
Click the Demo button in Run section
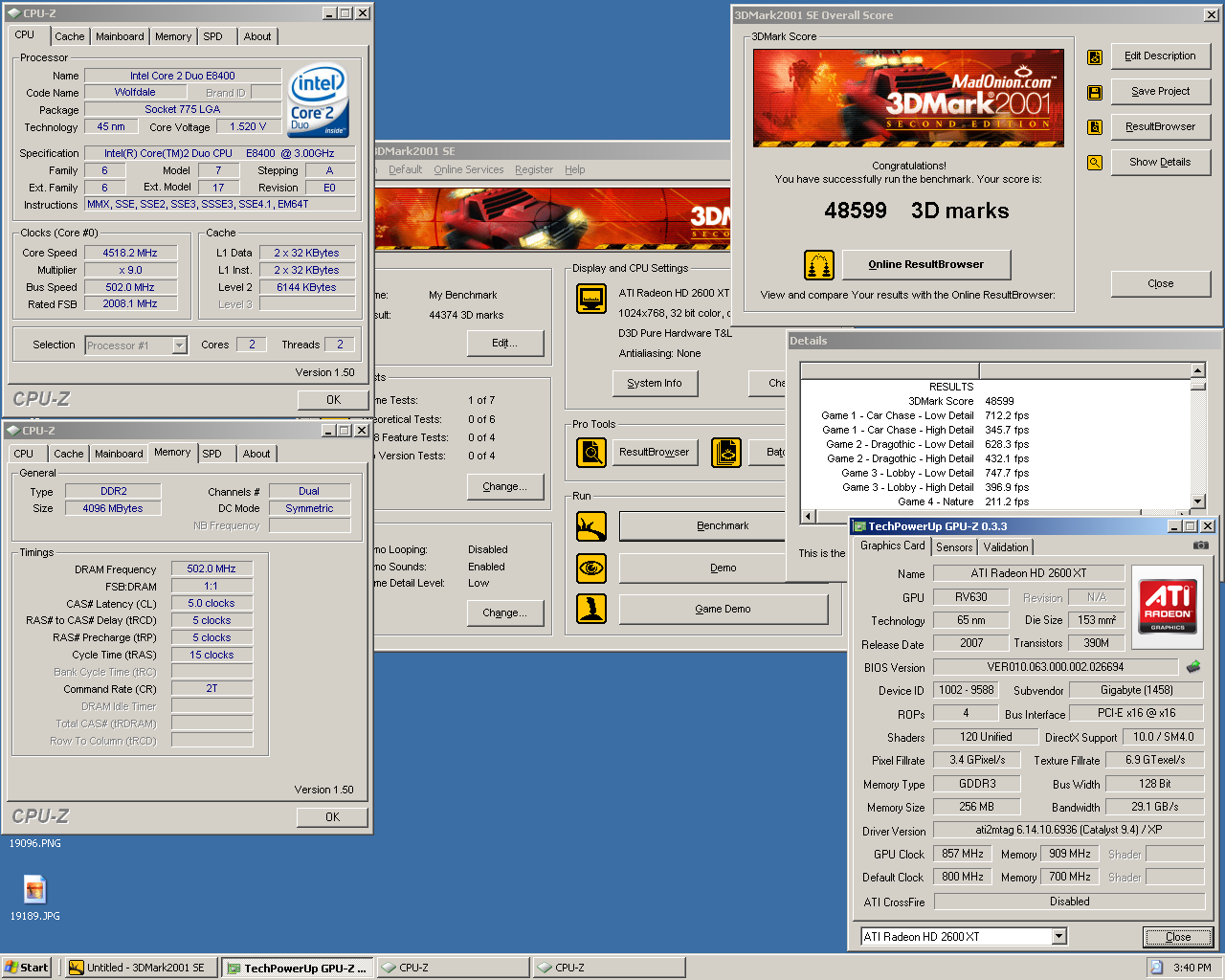[723, 568]
